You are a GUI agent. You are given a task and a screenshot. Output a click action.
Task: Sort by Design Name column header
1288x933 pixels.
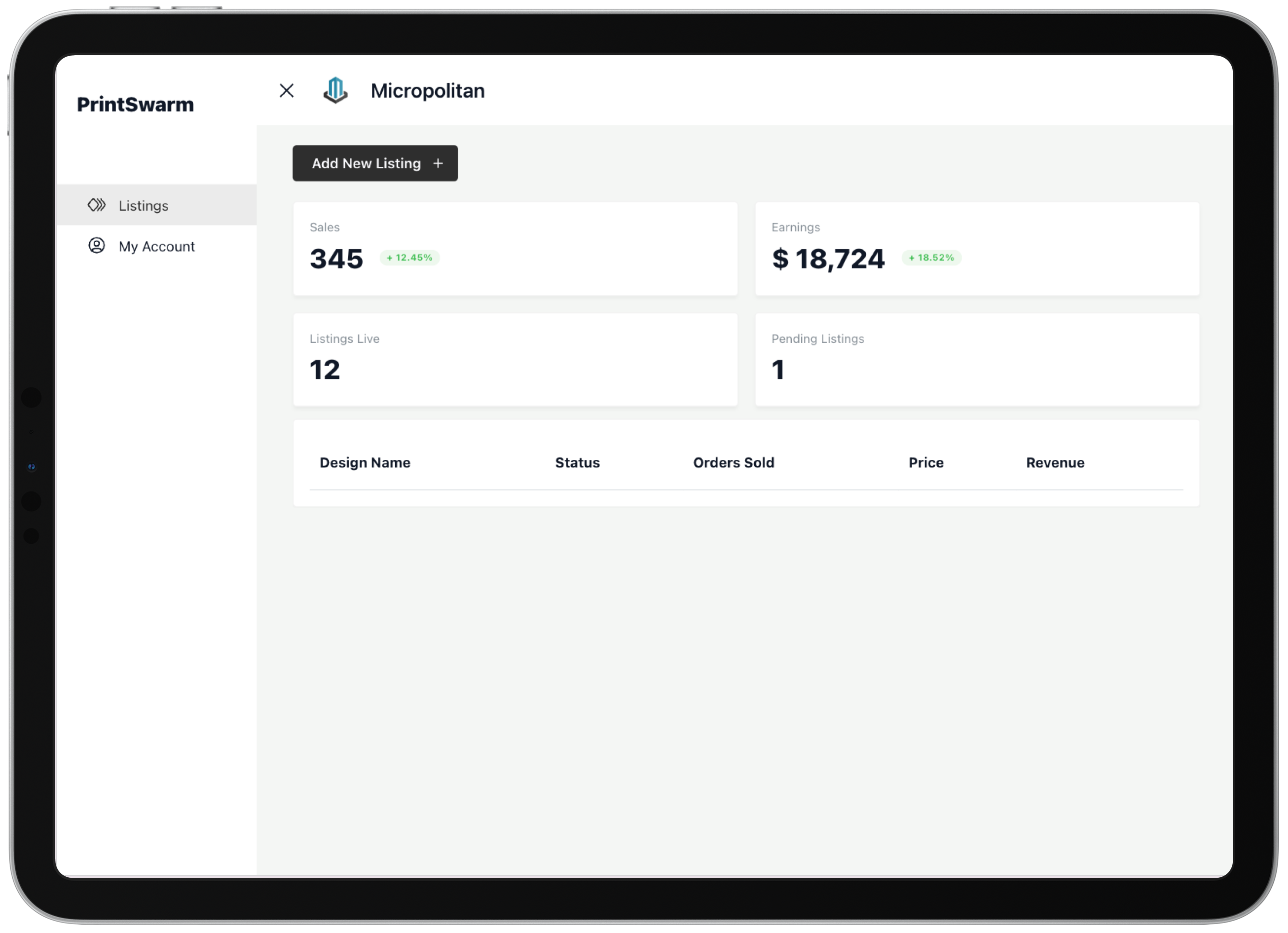click(x=365, y=463)
